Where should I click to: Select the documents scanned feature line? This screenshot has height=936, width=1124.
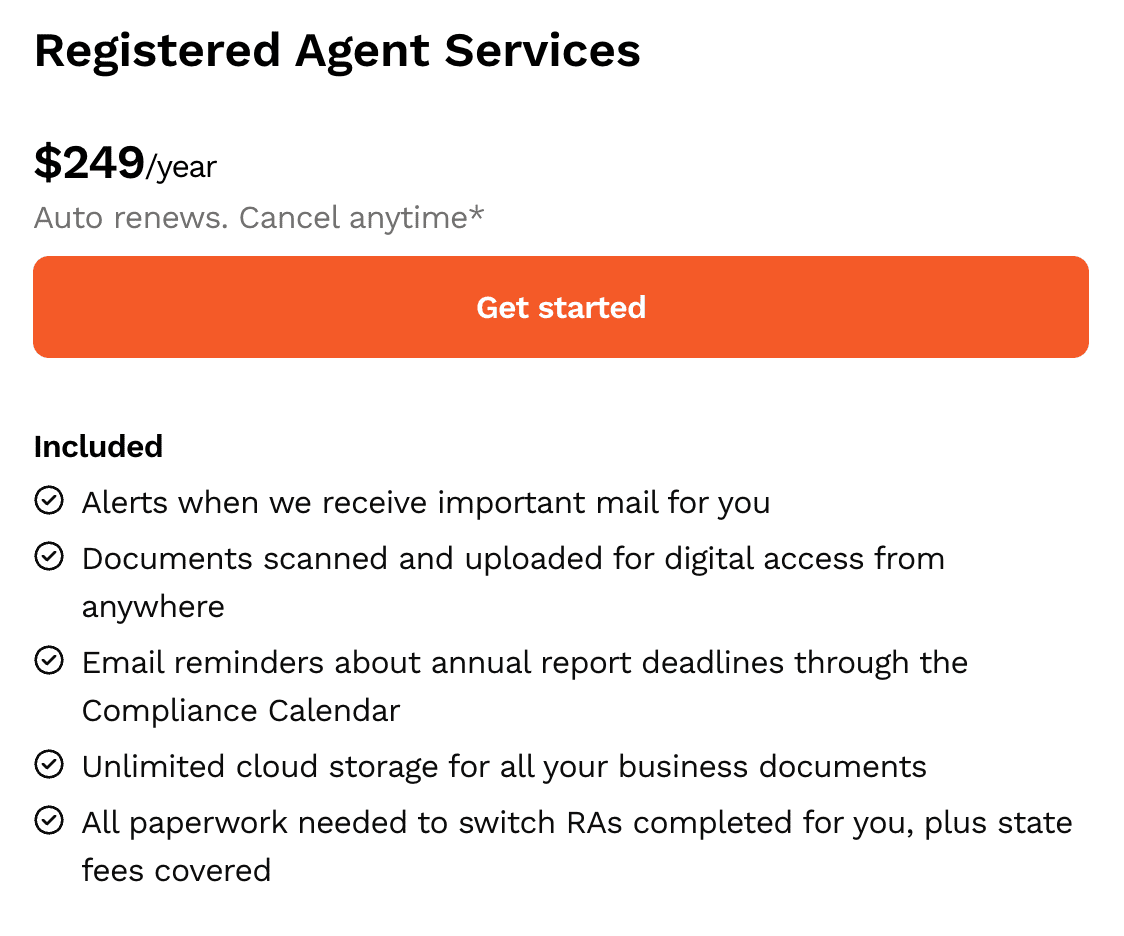pyautogui.click(x=512, y=558)
